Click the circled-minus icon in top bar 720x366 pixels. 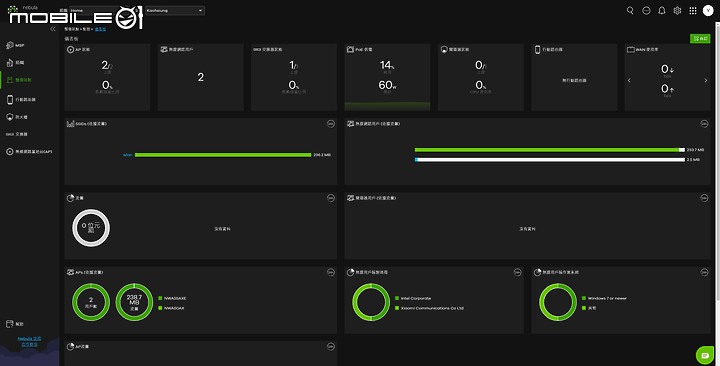pos(646,11)
